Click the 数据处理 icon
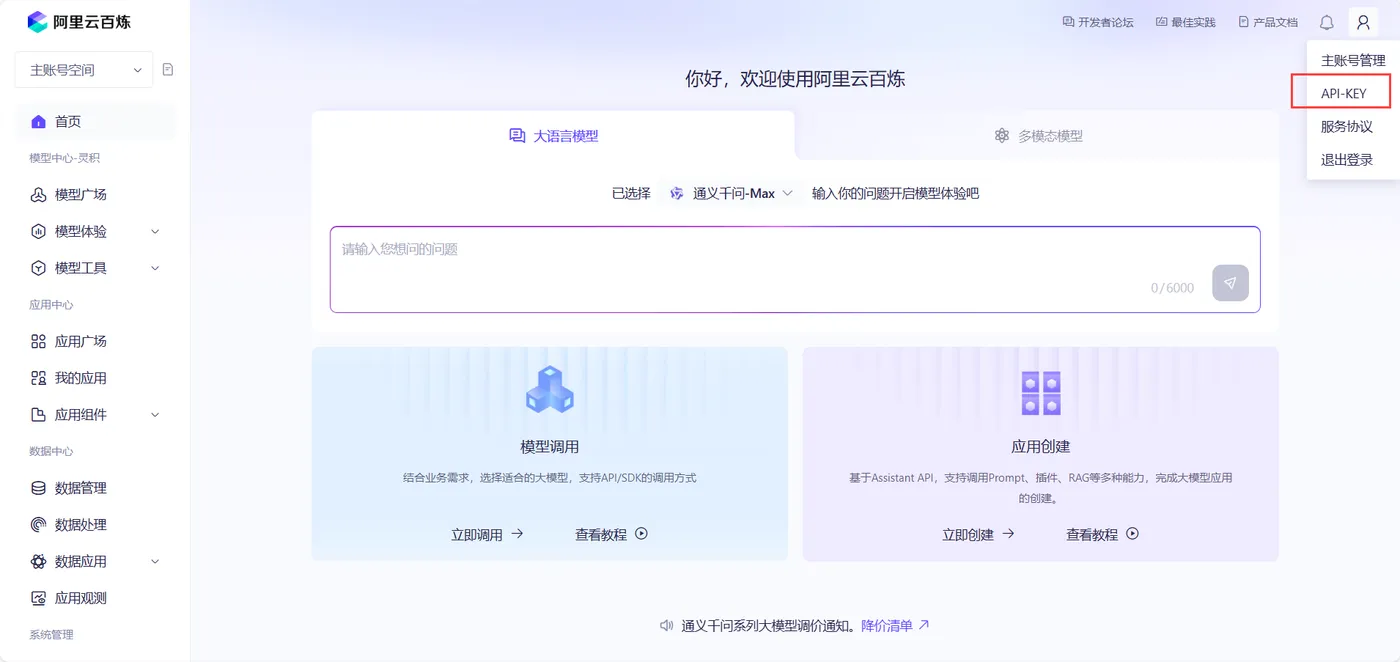 (x=38, y=525)
